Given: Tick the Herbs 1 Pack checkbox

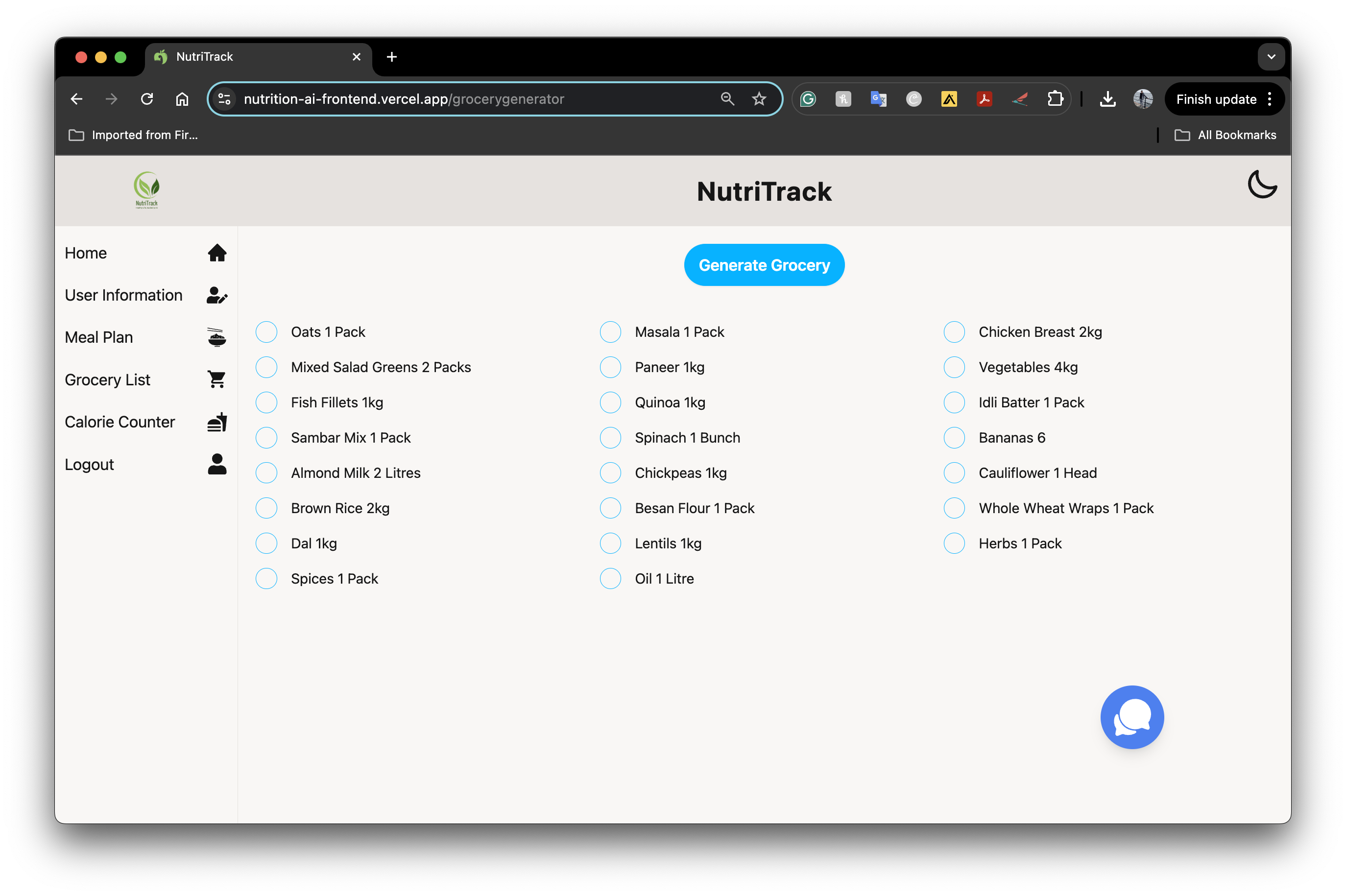Looking at the screenshot, I should (953, 543).
